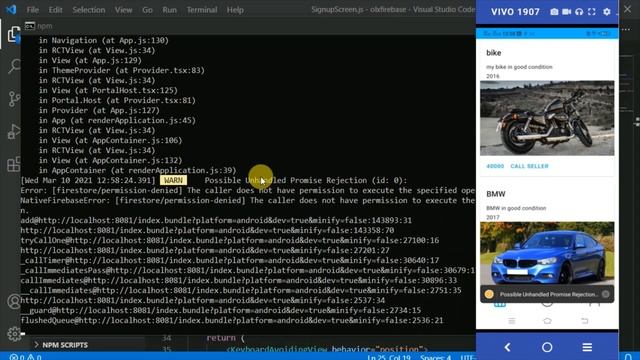Click the headphones audio icon in VIVO toolbar

tap(579, 12)
